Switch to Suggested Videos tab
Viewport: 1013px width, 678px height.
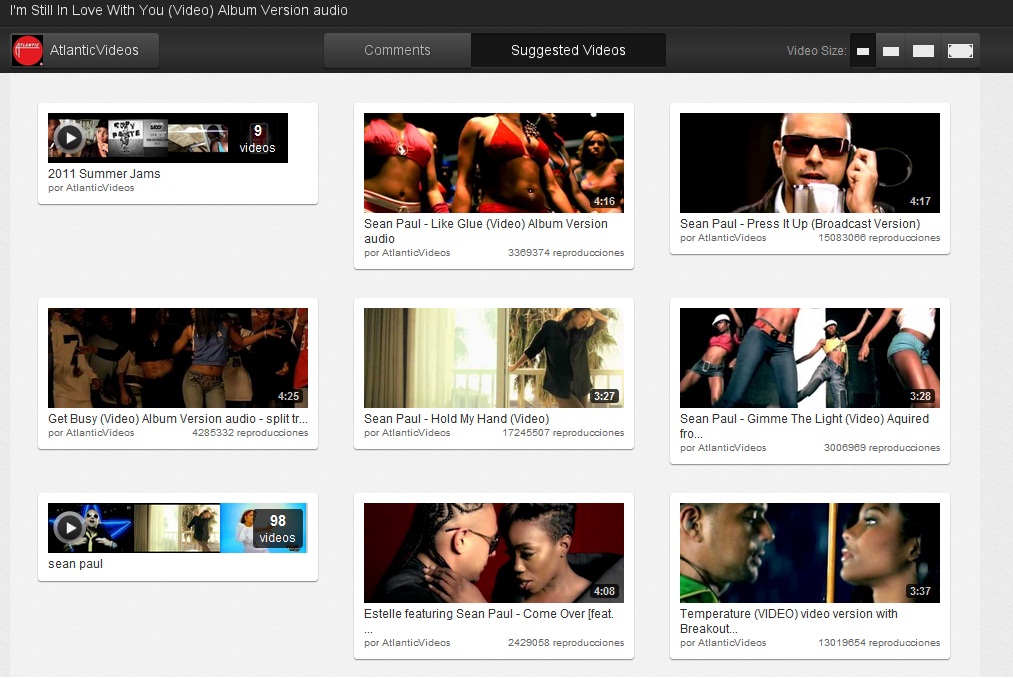tap(568, 50)
